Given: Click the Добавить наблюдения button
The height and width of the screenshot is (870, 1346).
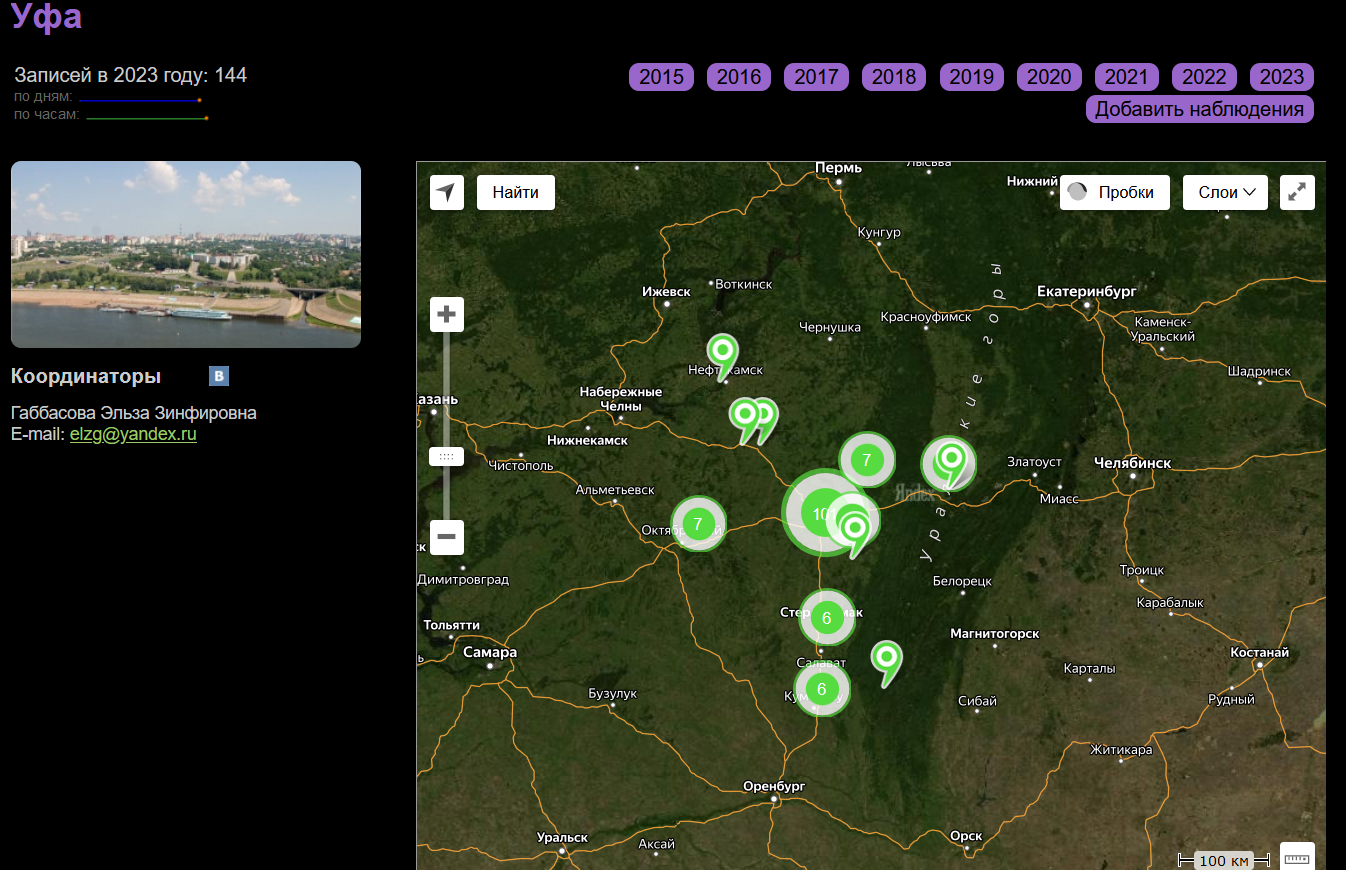Looking at the screenshot, I should [x=1200, y=109].
